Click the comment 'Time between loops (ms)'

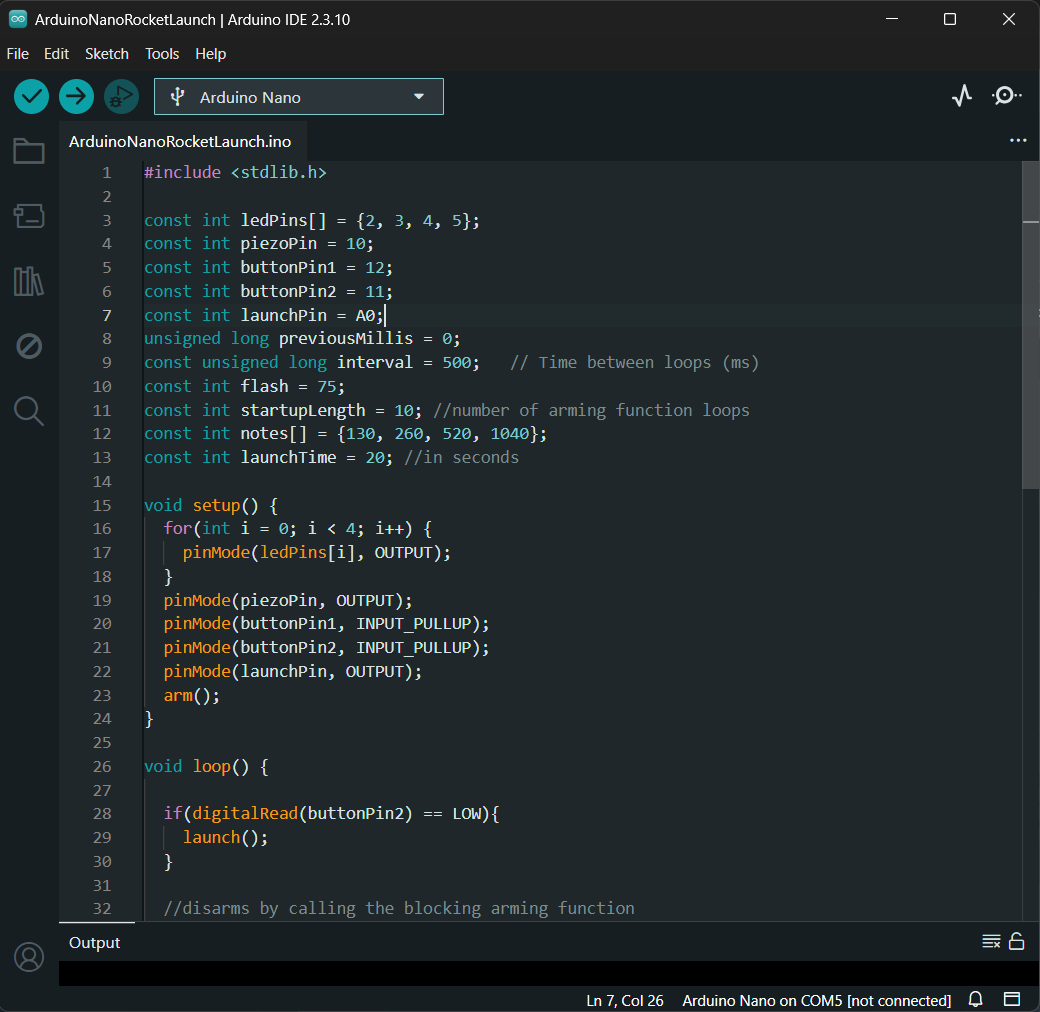click(649, 363)
